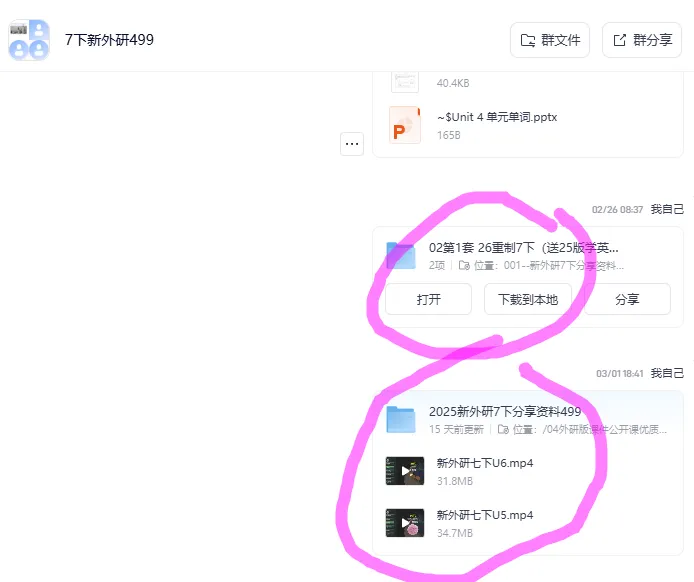Screen dimensions: 694x582
Task: Click the 打开 button on the shared folder
Action: pos(428,300)
